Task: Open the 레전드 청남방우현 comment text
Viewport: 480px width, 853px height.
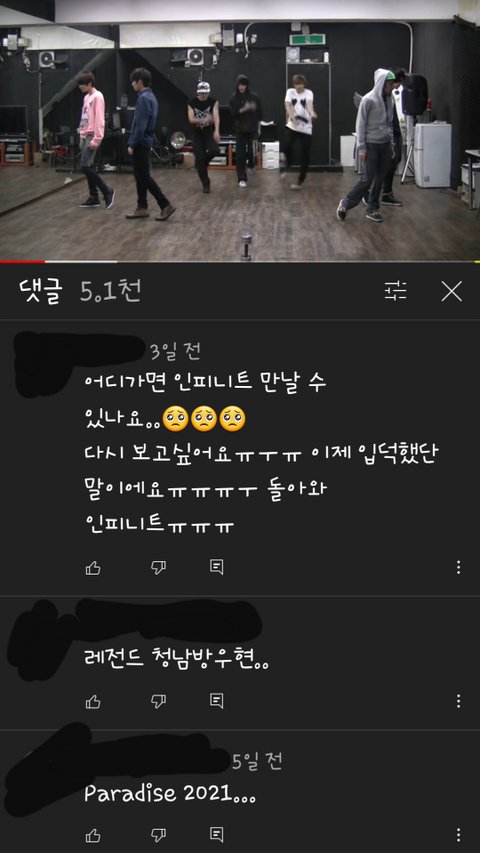Action: [x=177, y=662]
